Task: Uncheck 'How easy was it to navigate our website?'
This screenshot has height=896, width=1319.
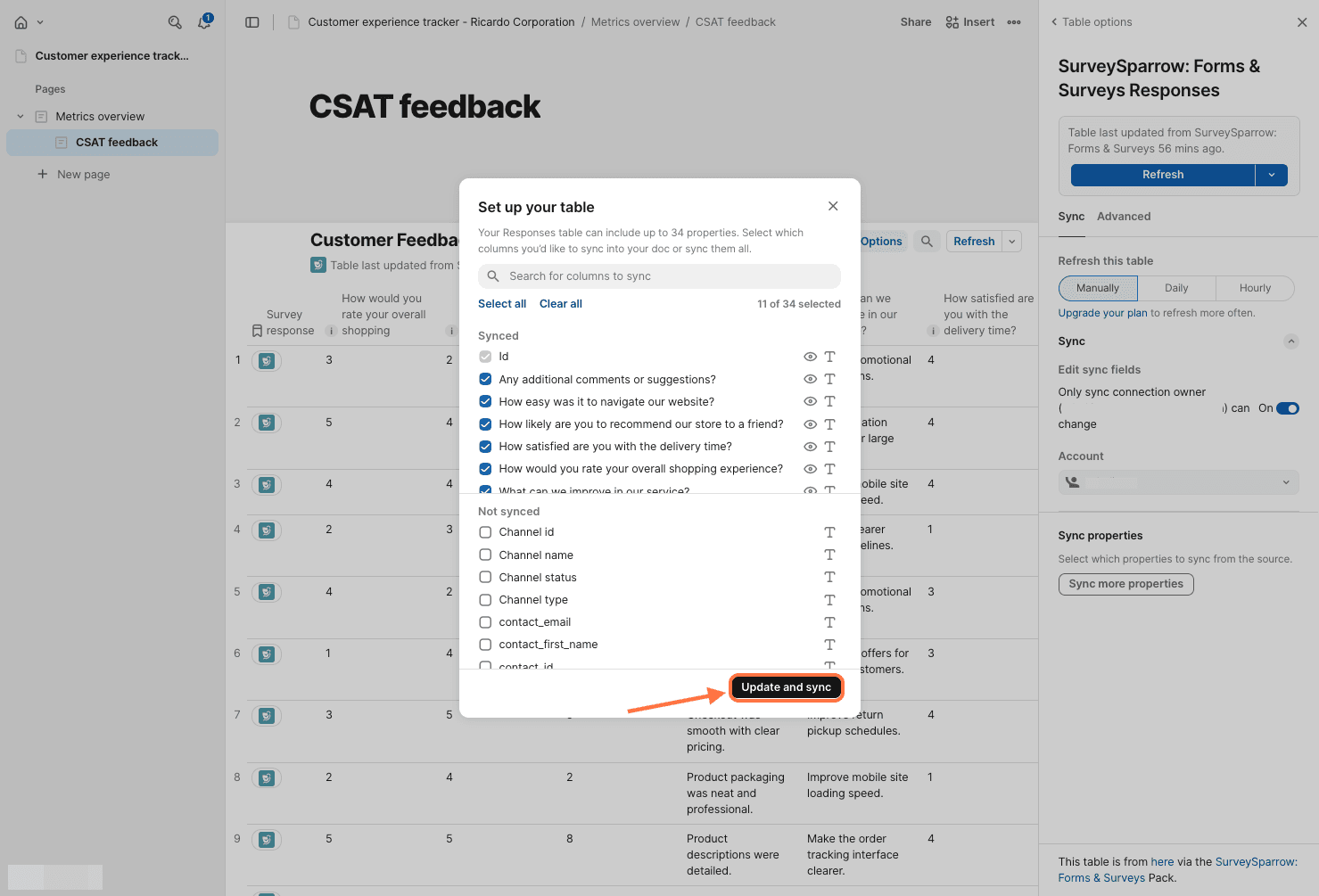Action: (485, 402)
